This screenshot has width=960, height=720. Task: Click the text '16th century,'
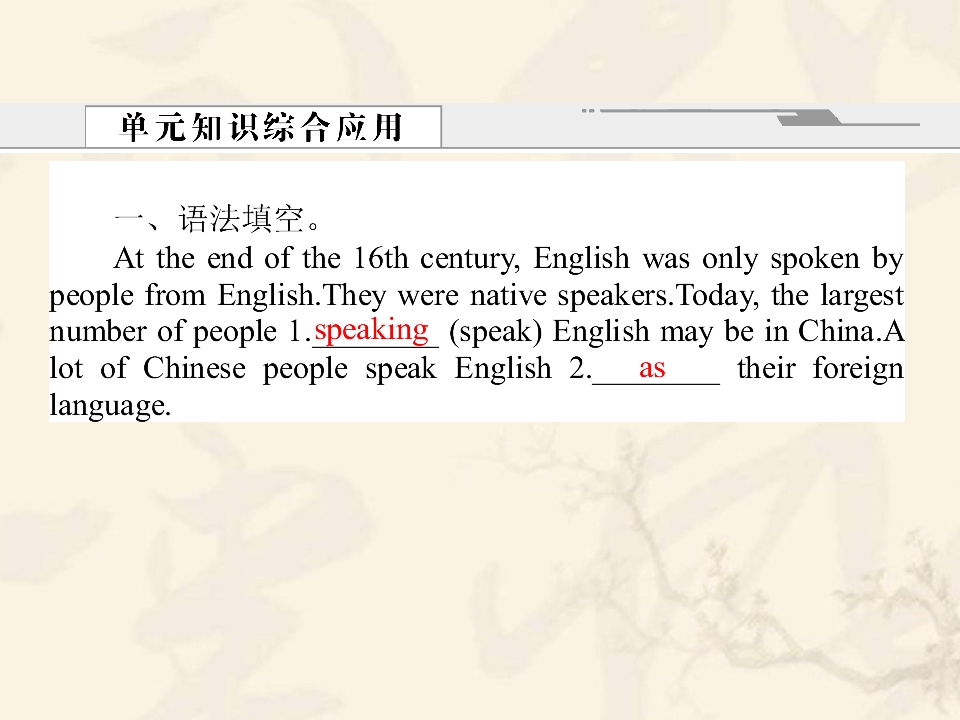(437, 258)
